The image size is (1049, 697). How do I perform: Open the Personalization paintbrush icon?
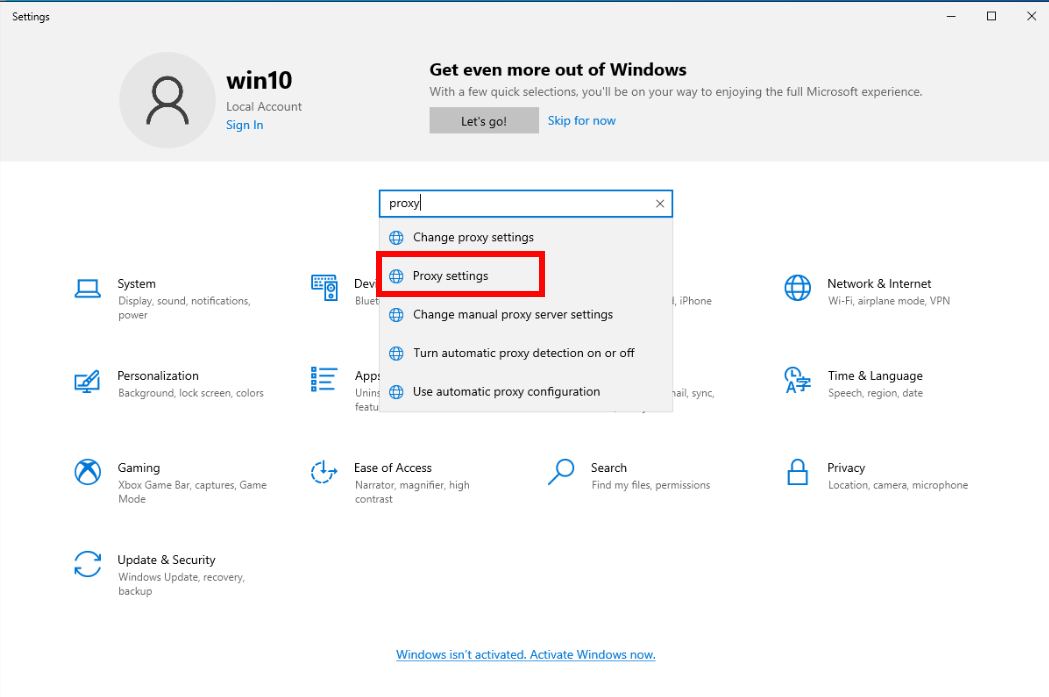87,381
